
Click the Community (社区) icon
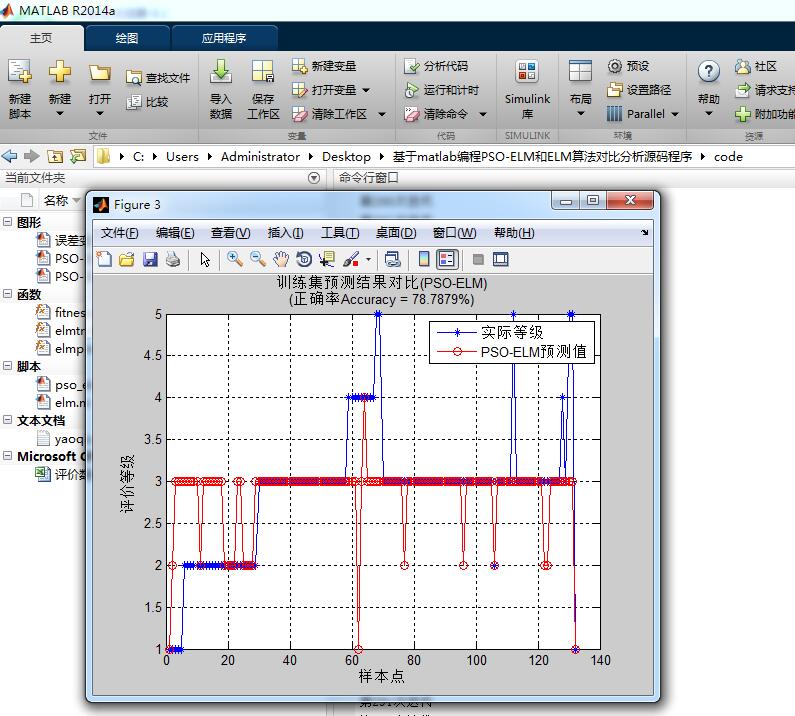[x=743, y=66]
